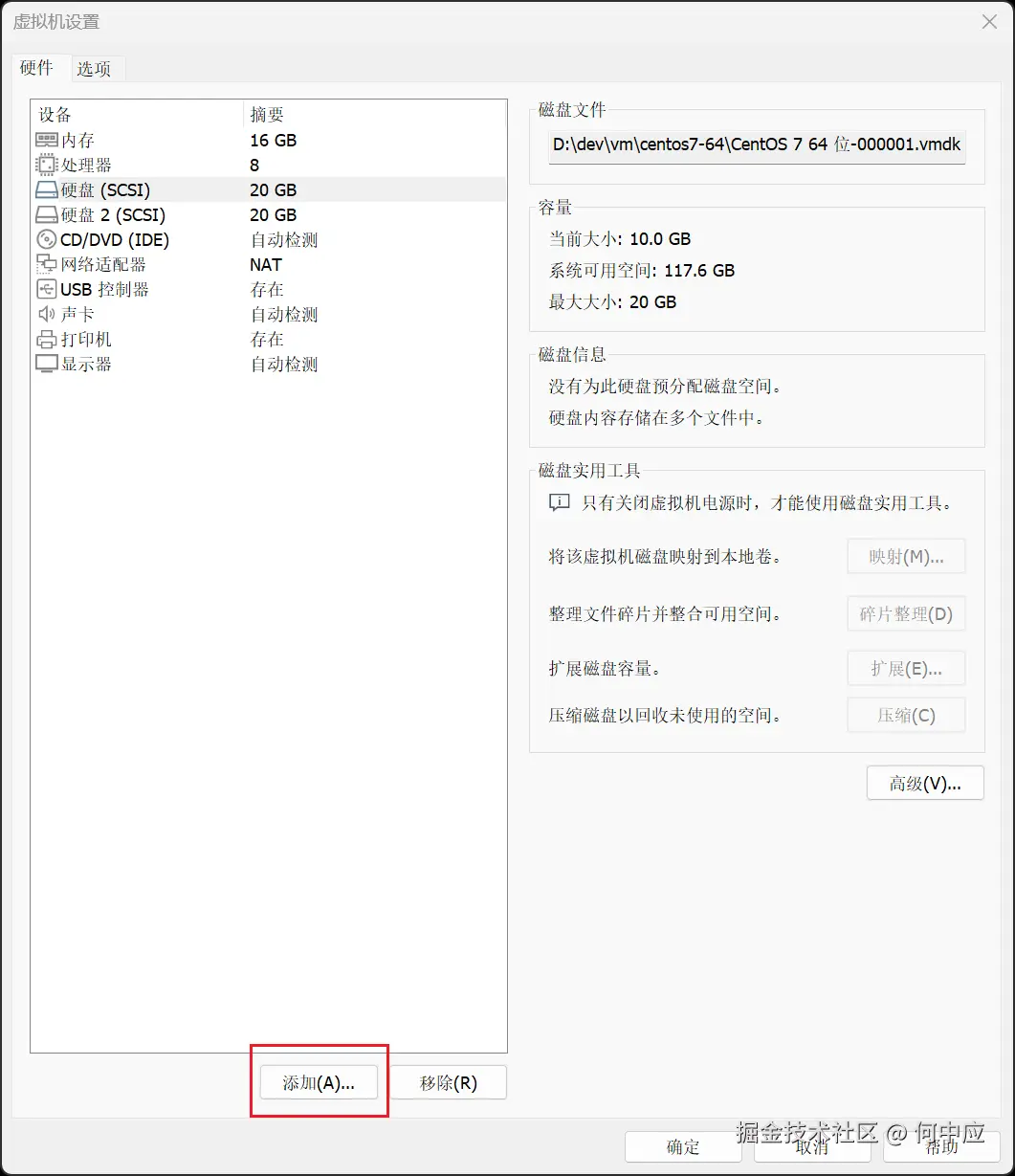Switch to the 选项 tab
The image size is (1015, 1176).
[x=95, y=68]
